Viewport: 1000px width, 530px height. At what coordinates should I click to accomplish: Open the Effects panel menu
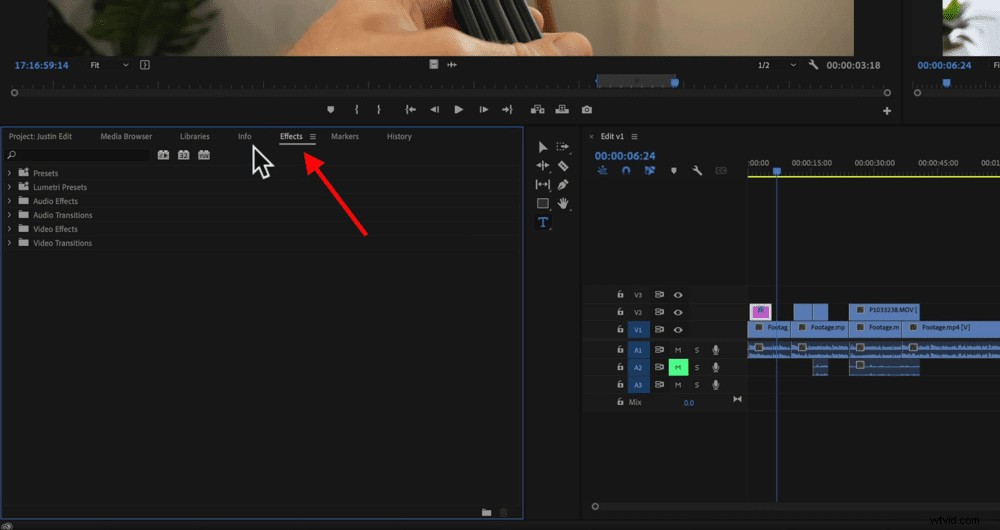coord(312,136)
